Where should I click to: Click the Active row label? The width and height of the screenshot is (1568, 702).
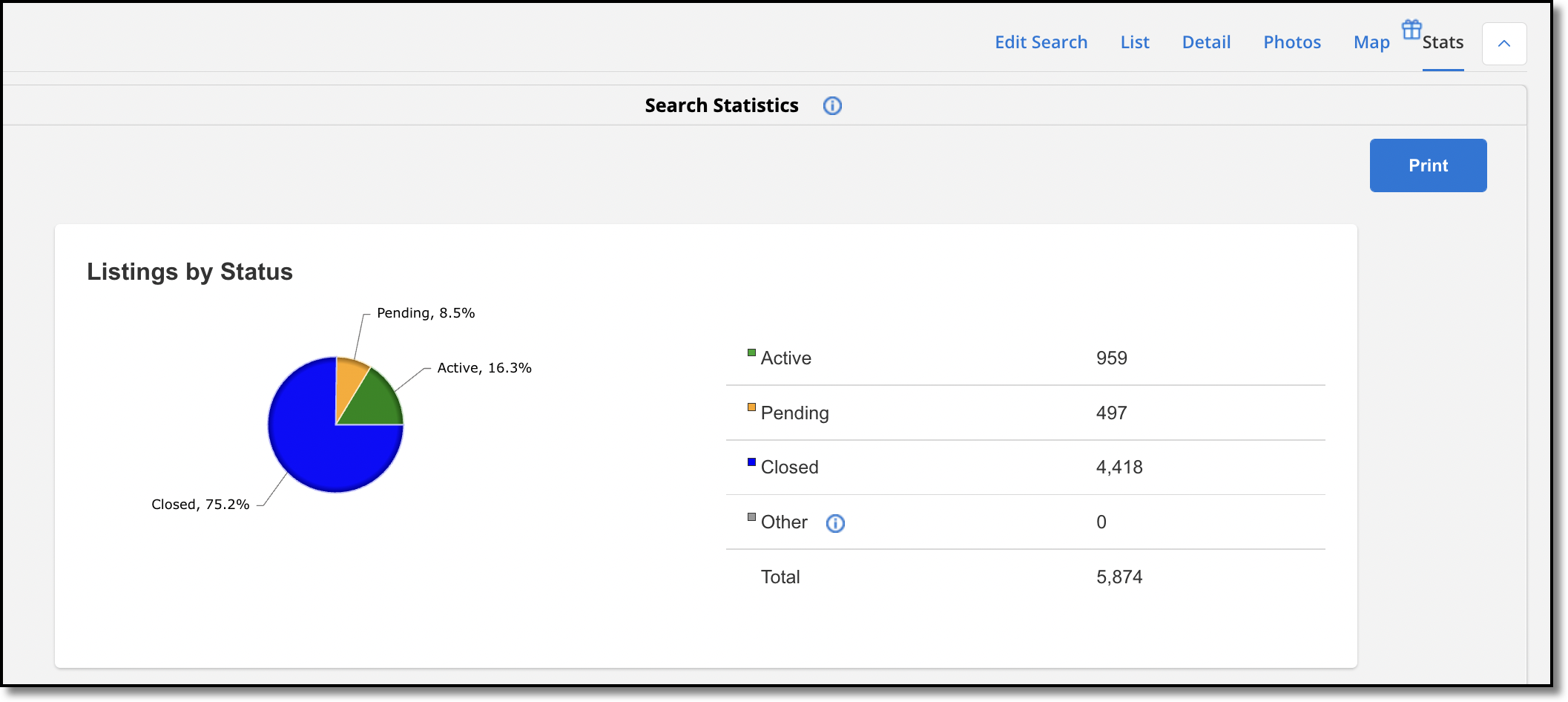tap(786, 358)
